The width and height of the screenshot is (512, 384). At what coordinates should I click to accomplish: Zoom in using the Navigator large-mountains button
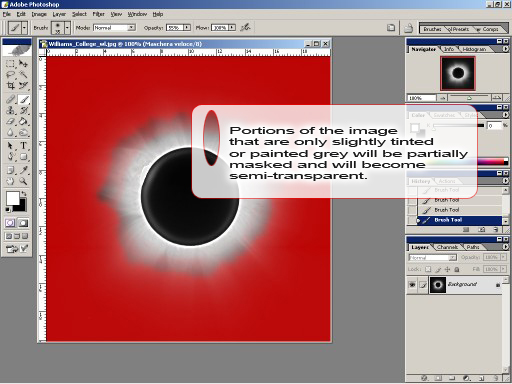[497, 98]
